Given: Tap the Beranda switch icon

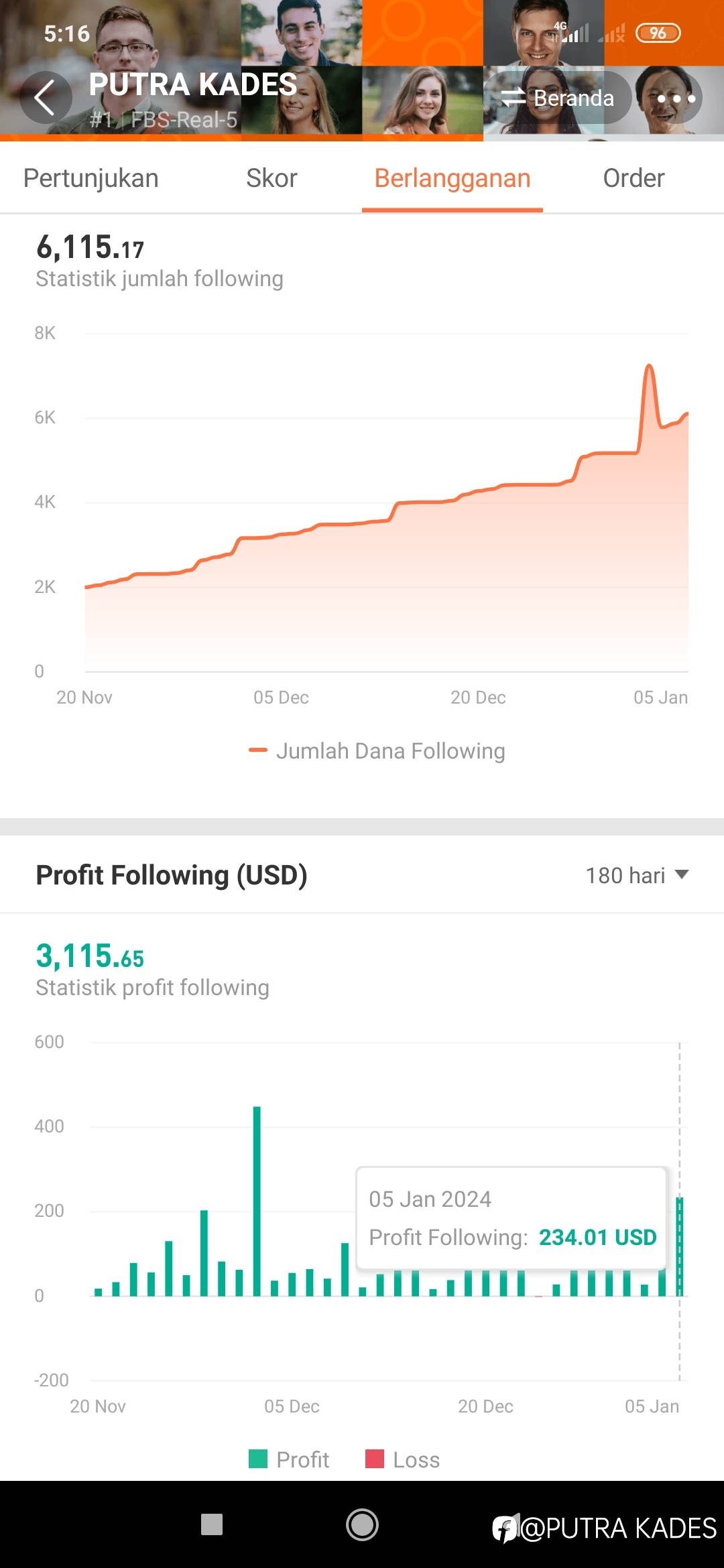Looking at the screenshot, I should tap(514, 98).
